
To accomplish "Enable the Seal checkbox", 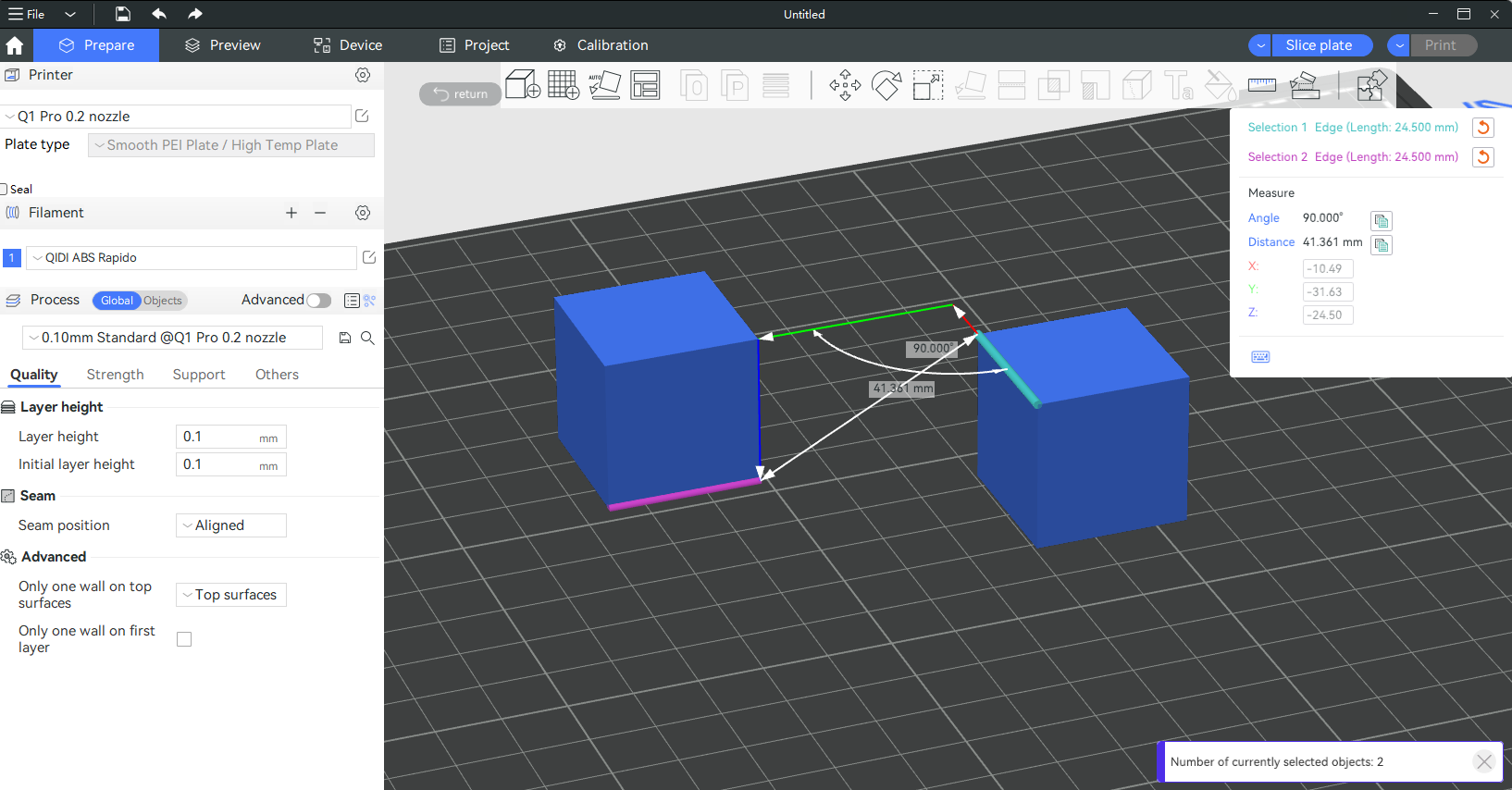I will click(4, 189).
